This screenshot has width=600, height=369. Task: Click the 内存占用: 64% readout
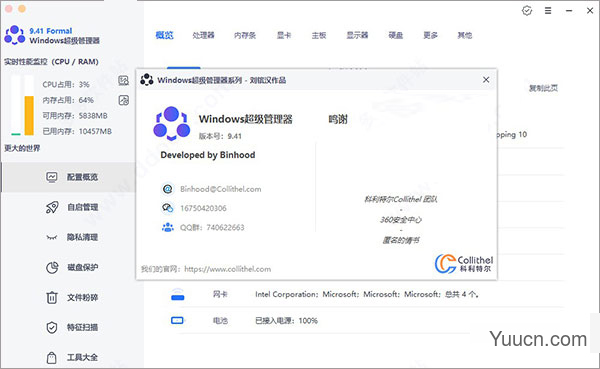point(68,100)
